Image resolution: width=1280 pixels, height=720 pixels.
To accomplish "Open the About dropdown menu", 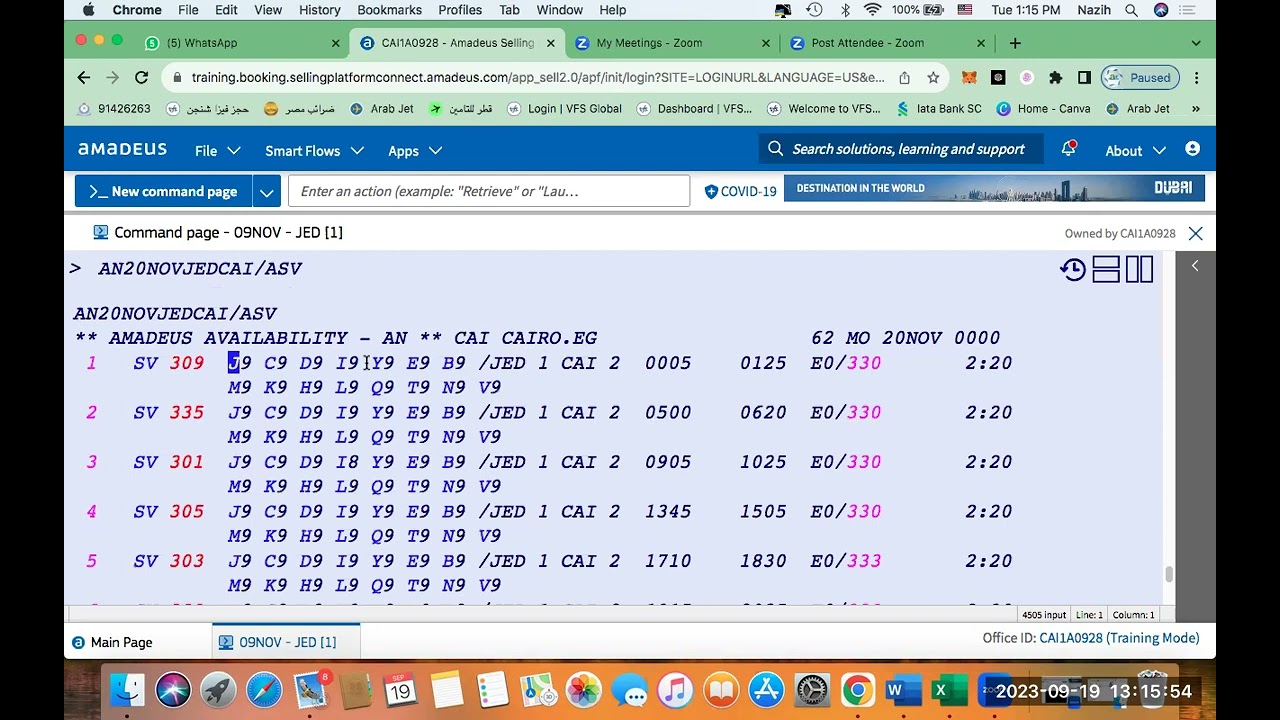I will pyautogui.click(x=1135, y=150).
